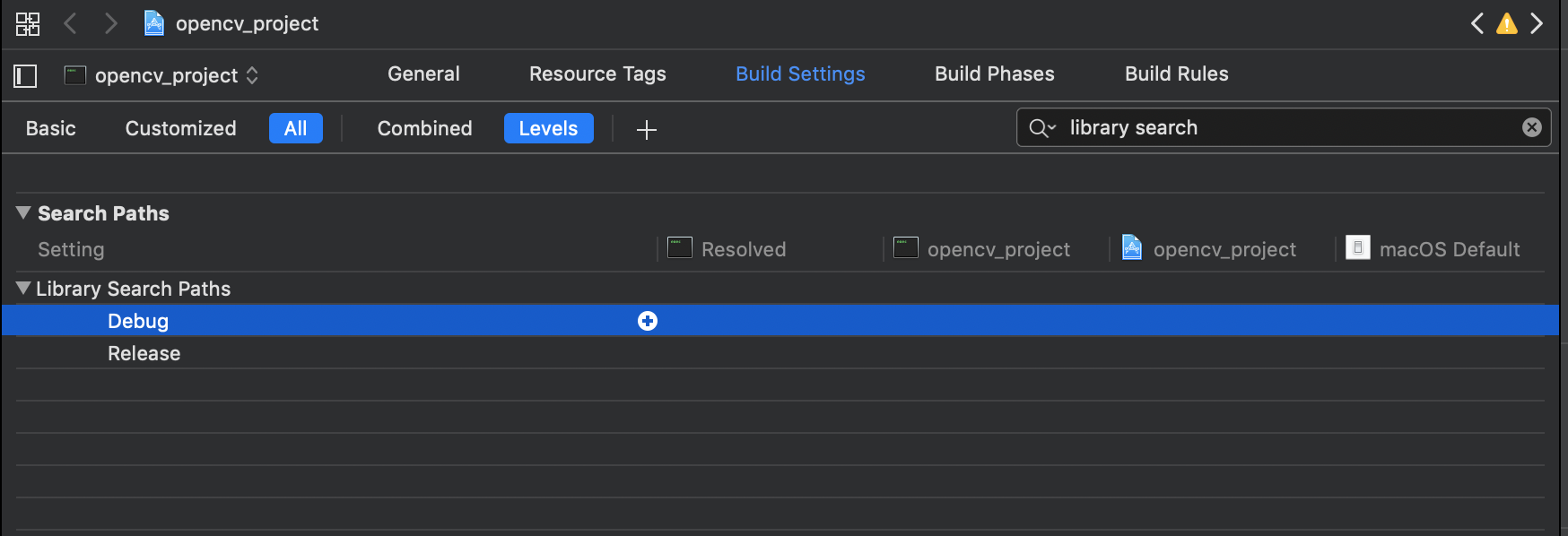This screenshot has height=536, width=1568.
Task: Open the opencv_project target selector dropdown
Action: 161,75
